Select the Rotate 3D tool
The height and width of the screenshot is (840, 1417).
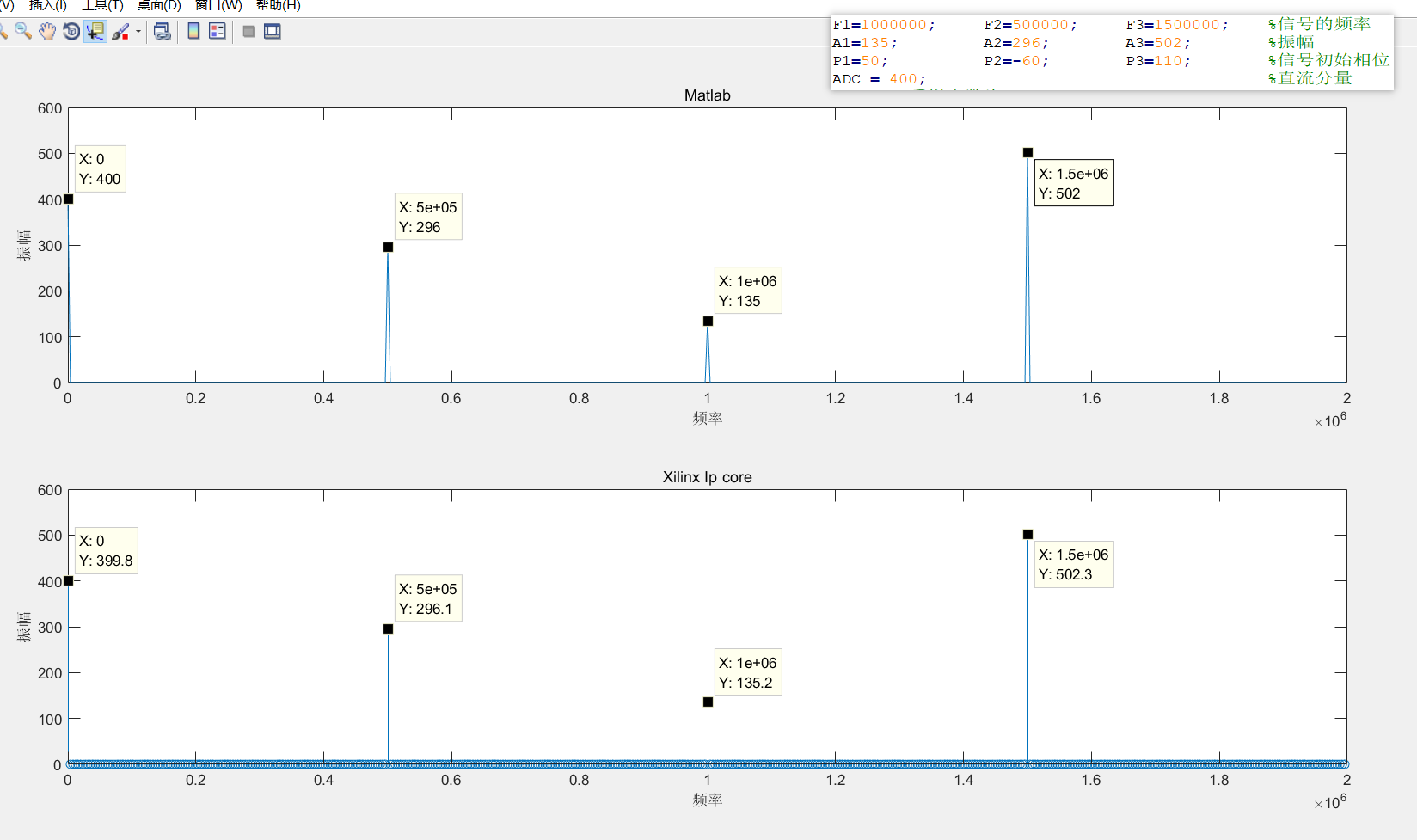[71, 31]
